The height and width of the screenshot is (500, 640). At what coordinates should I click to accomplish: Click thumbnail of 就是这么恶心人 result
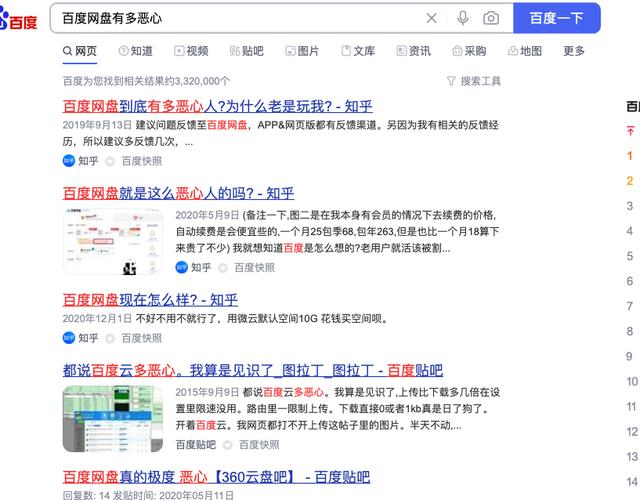tap(113, 241)
